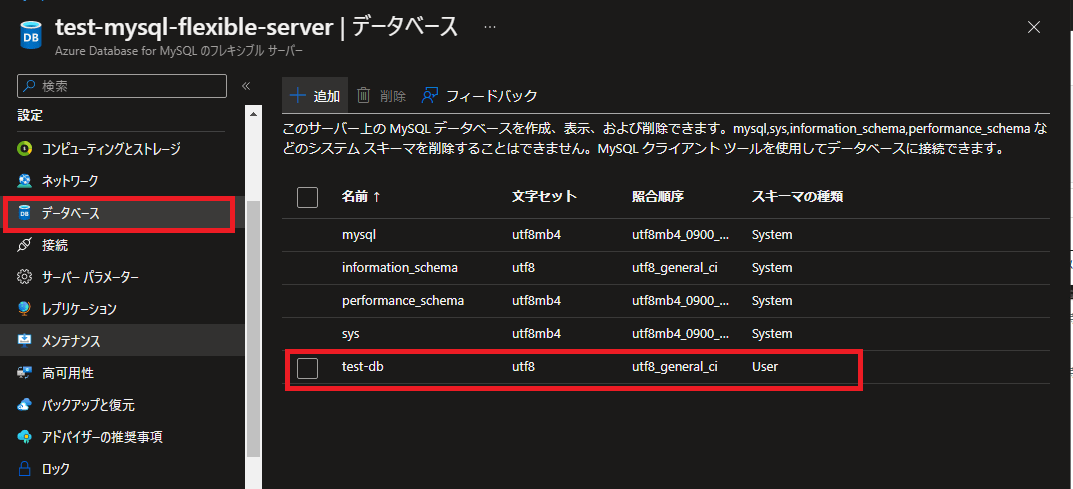Click the アドバイザーの推奨事項 icon
Screen dimensions: 1073x489
point(25,436)
